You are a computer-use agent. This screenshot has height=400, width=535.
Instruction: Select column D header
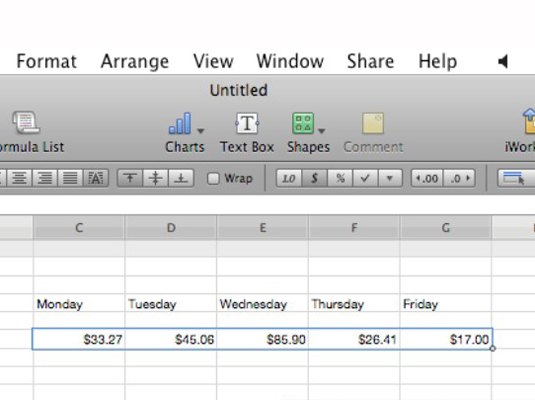click(x=171, y=227)
